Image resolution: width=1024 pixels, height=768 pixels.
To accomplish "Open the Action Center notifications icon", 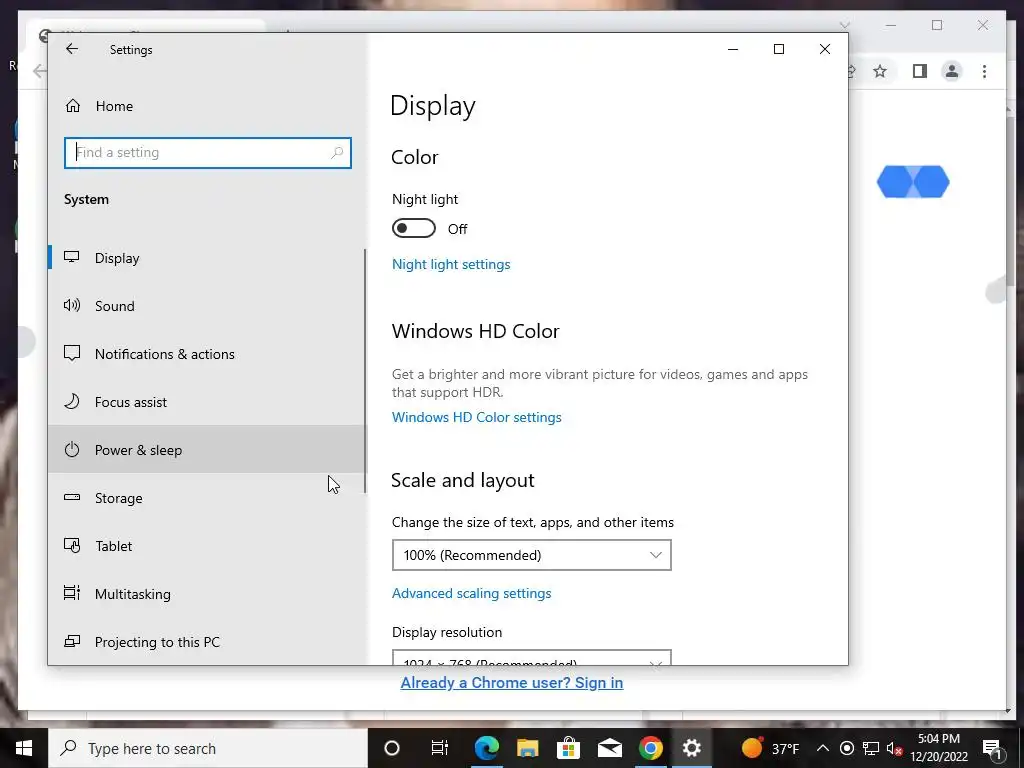I will coord(992,748).
